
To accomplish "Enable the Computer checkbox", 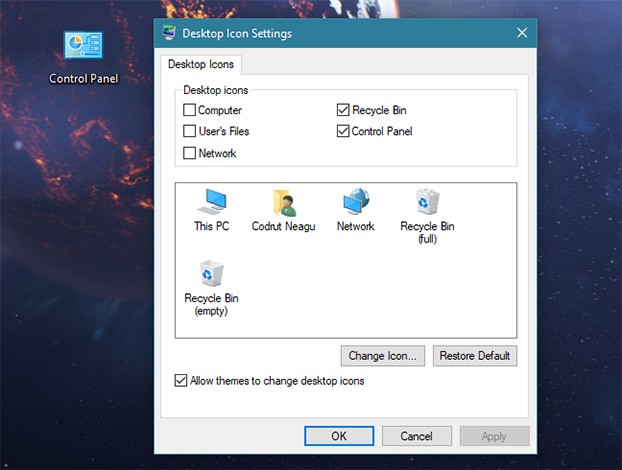I will tap(190, 110).
